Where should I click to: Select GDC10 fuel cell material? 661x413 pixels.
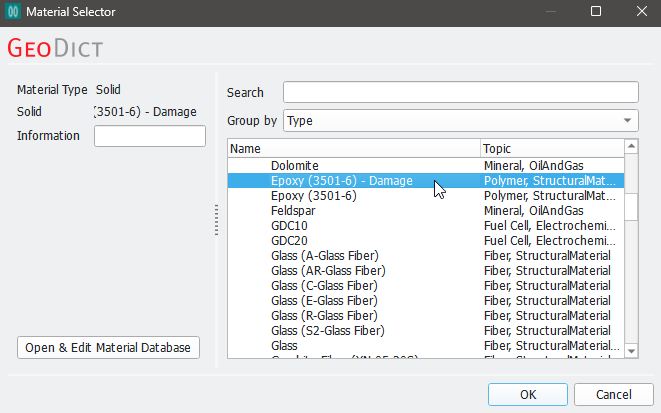pyautogui.click(x=288, y=226)
